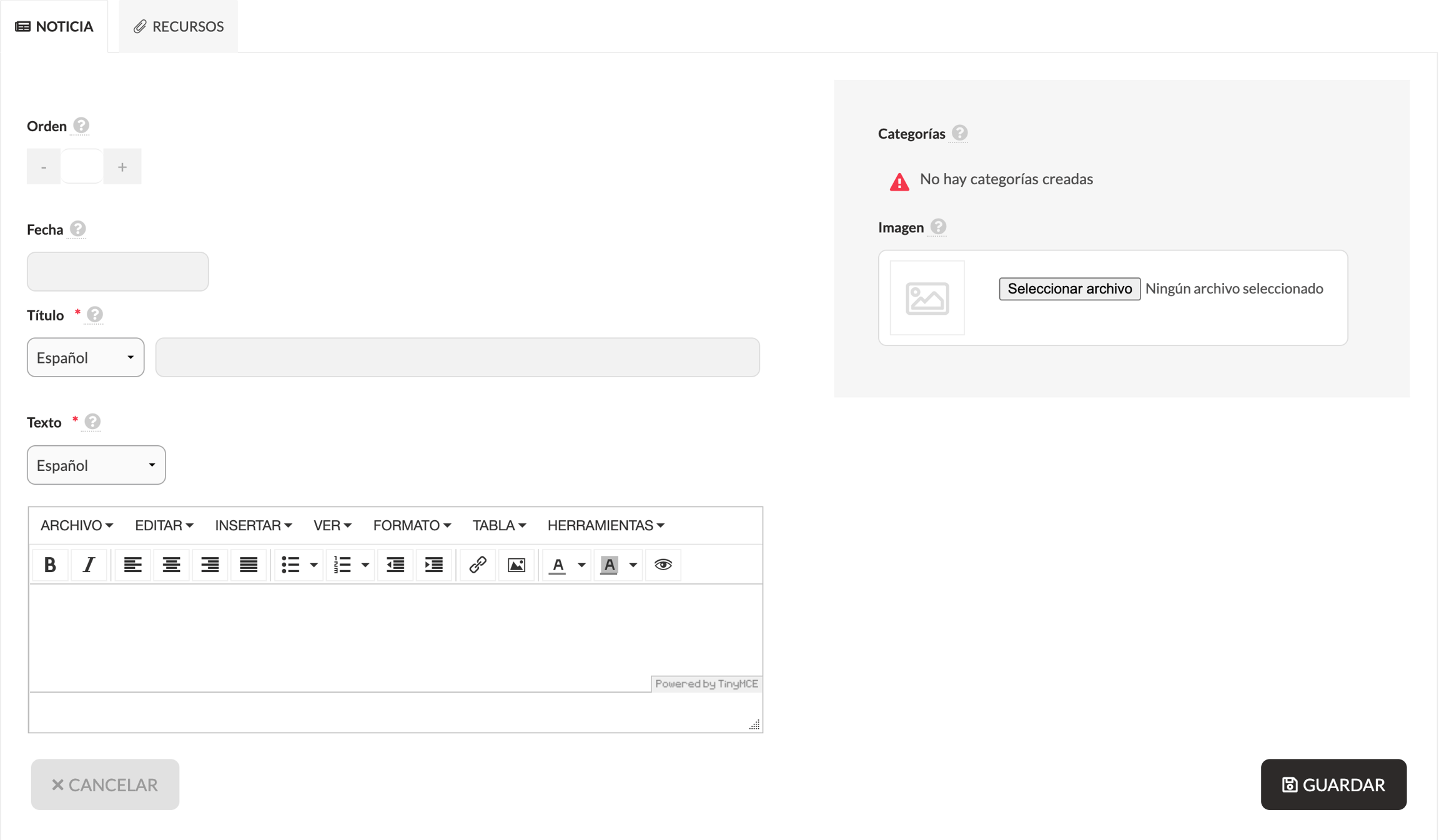Click Seleccionar archivo to upload image
This screenshot has width=1439, height=840.
pos(1069,289)
